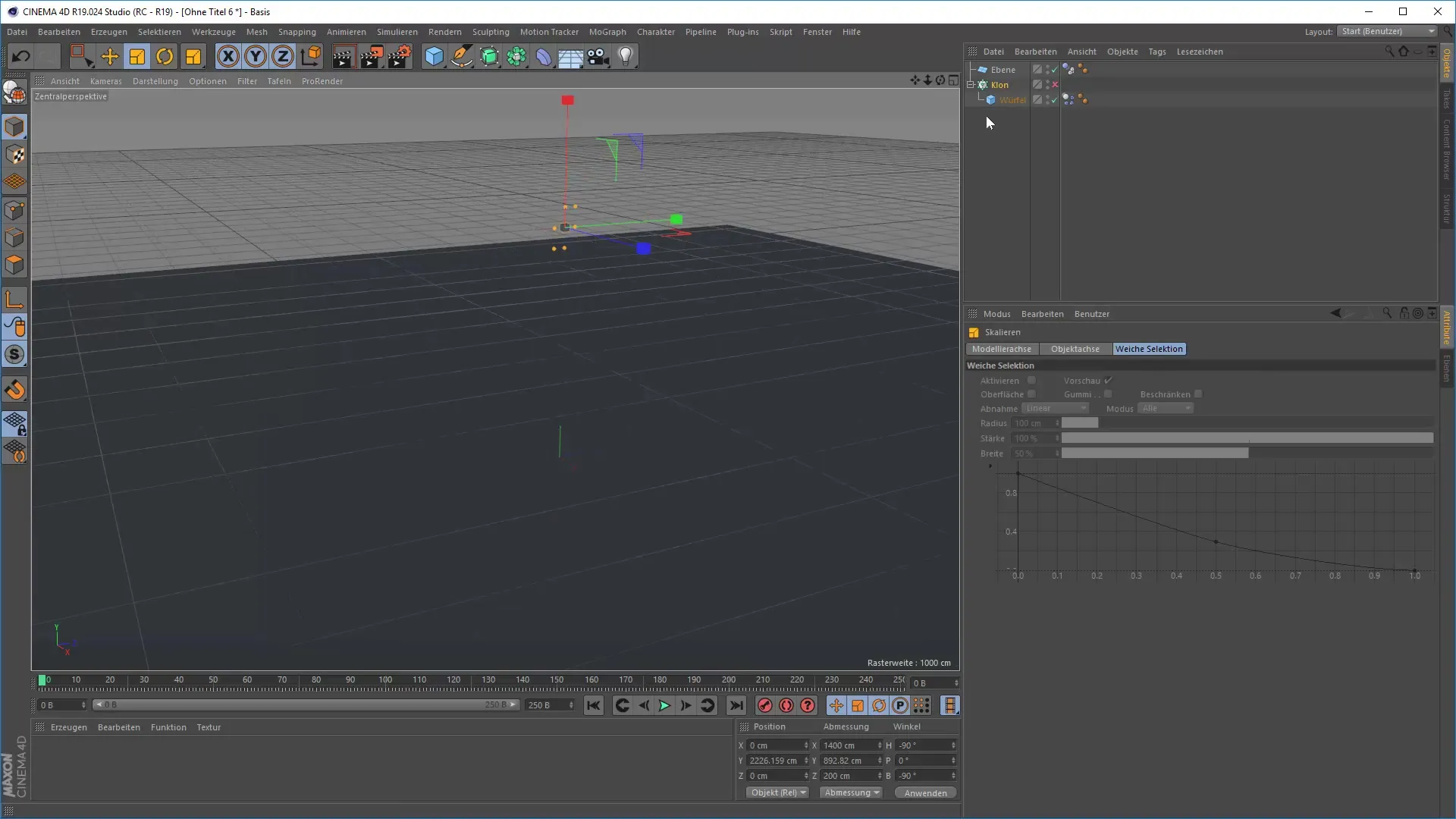Select the Live Selection tool
Viewport: 1456px width, 819px height.
tap(80, 56)
